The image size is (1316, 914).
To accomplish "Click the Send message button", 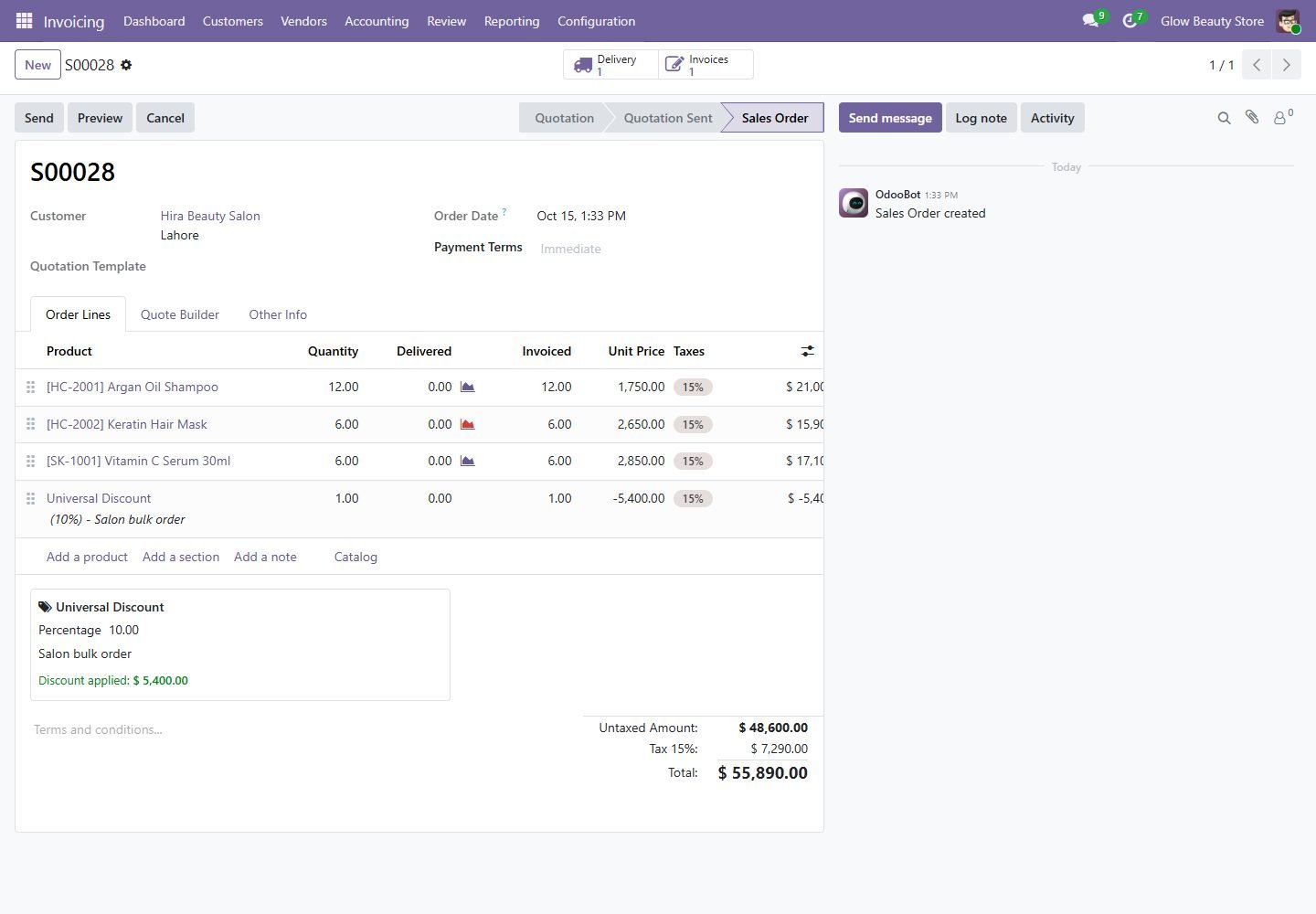I will pos(890,118).
